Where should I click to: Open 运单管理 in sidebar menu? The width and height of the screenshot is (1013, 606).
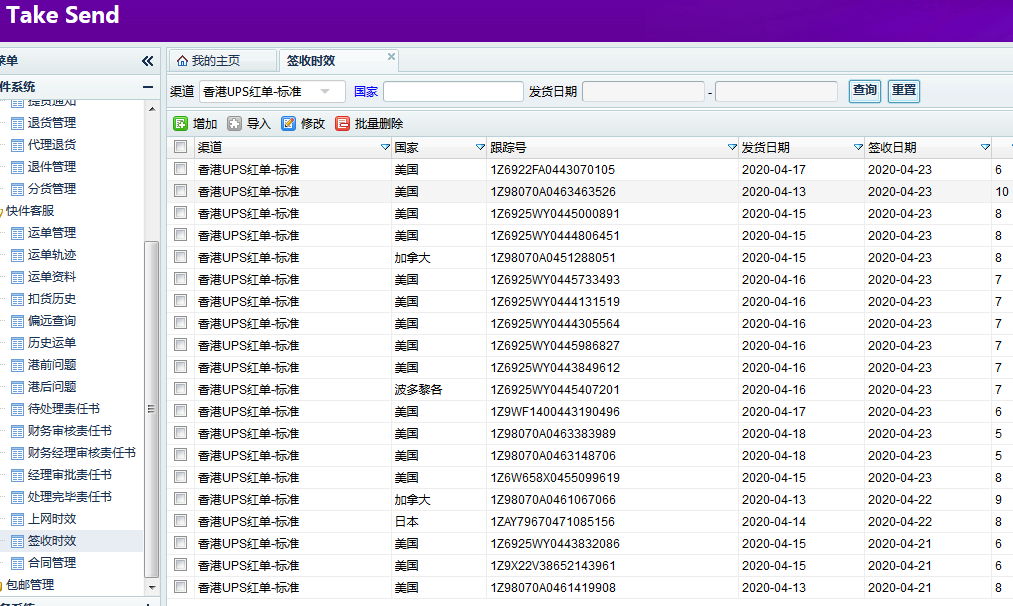(x=51, y=233)
